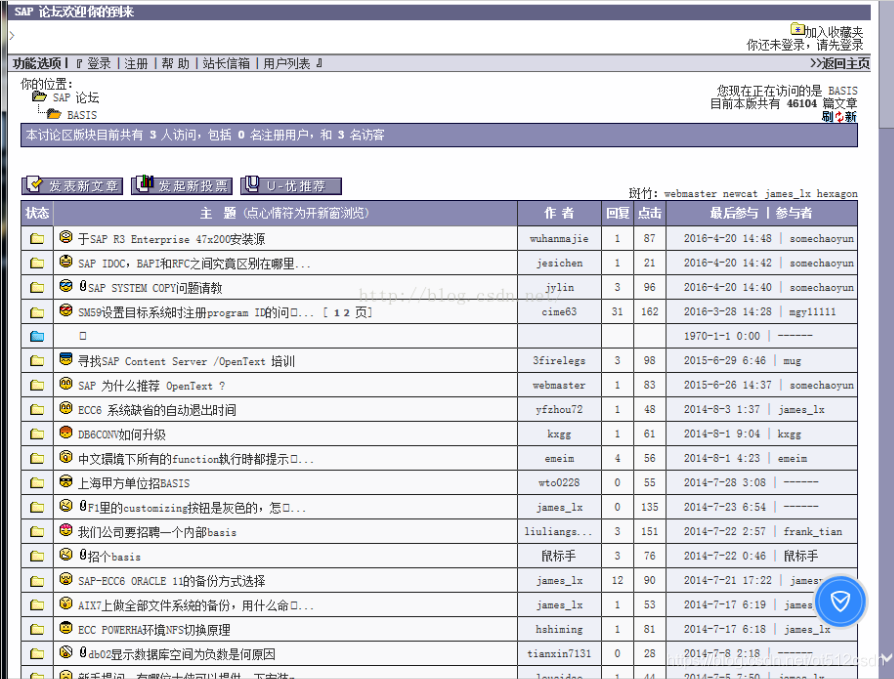Click the 发表新文章 post button
This screenshot has width=894, height=679.
pos(72,185)
